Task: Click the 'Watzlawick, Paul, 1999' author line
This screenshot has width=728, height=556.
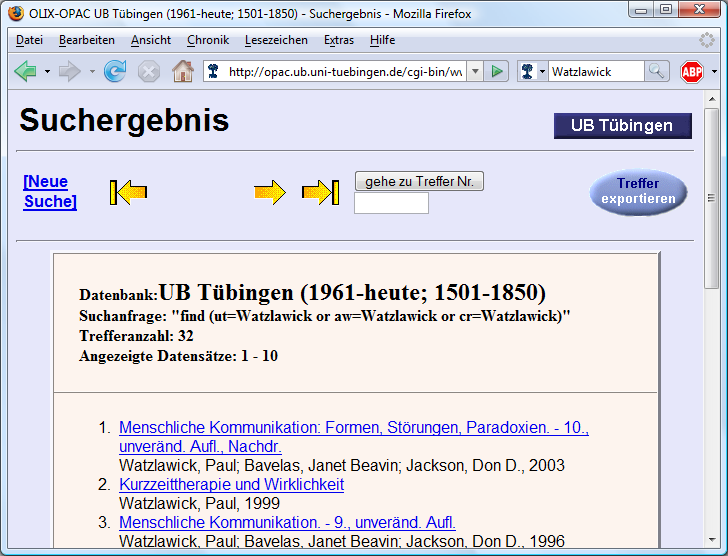Action: 199,504
